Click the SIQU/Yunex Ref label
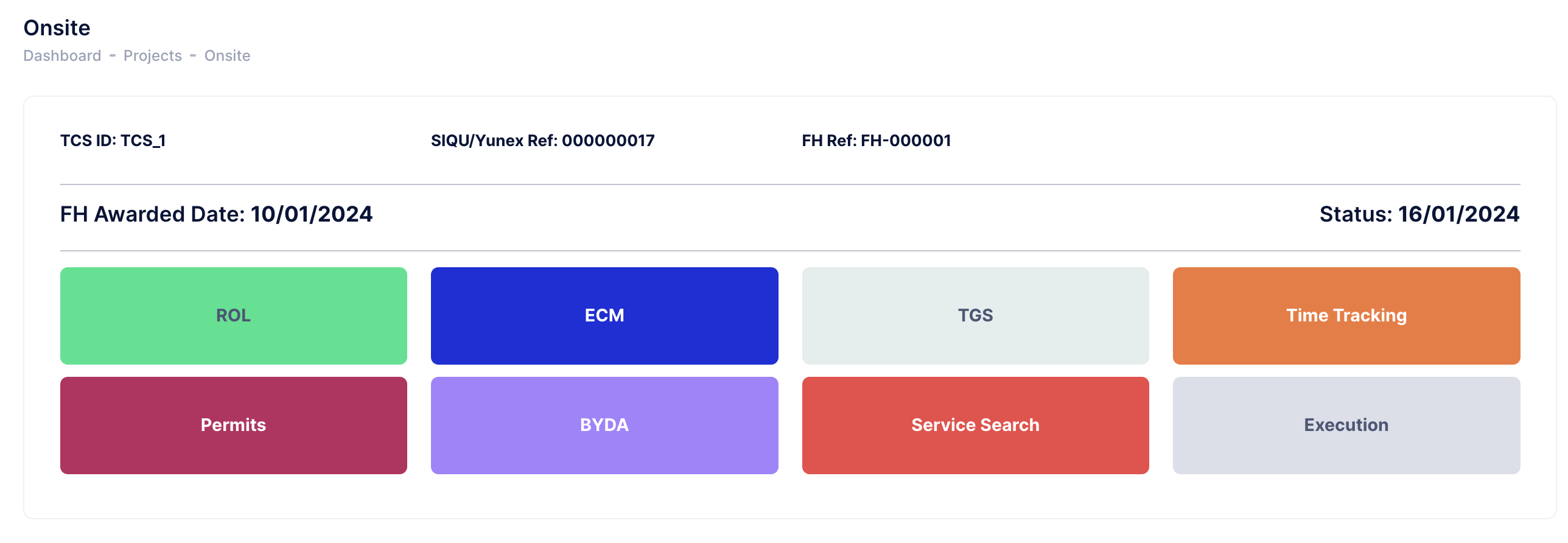 point(494,141)
